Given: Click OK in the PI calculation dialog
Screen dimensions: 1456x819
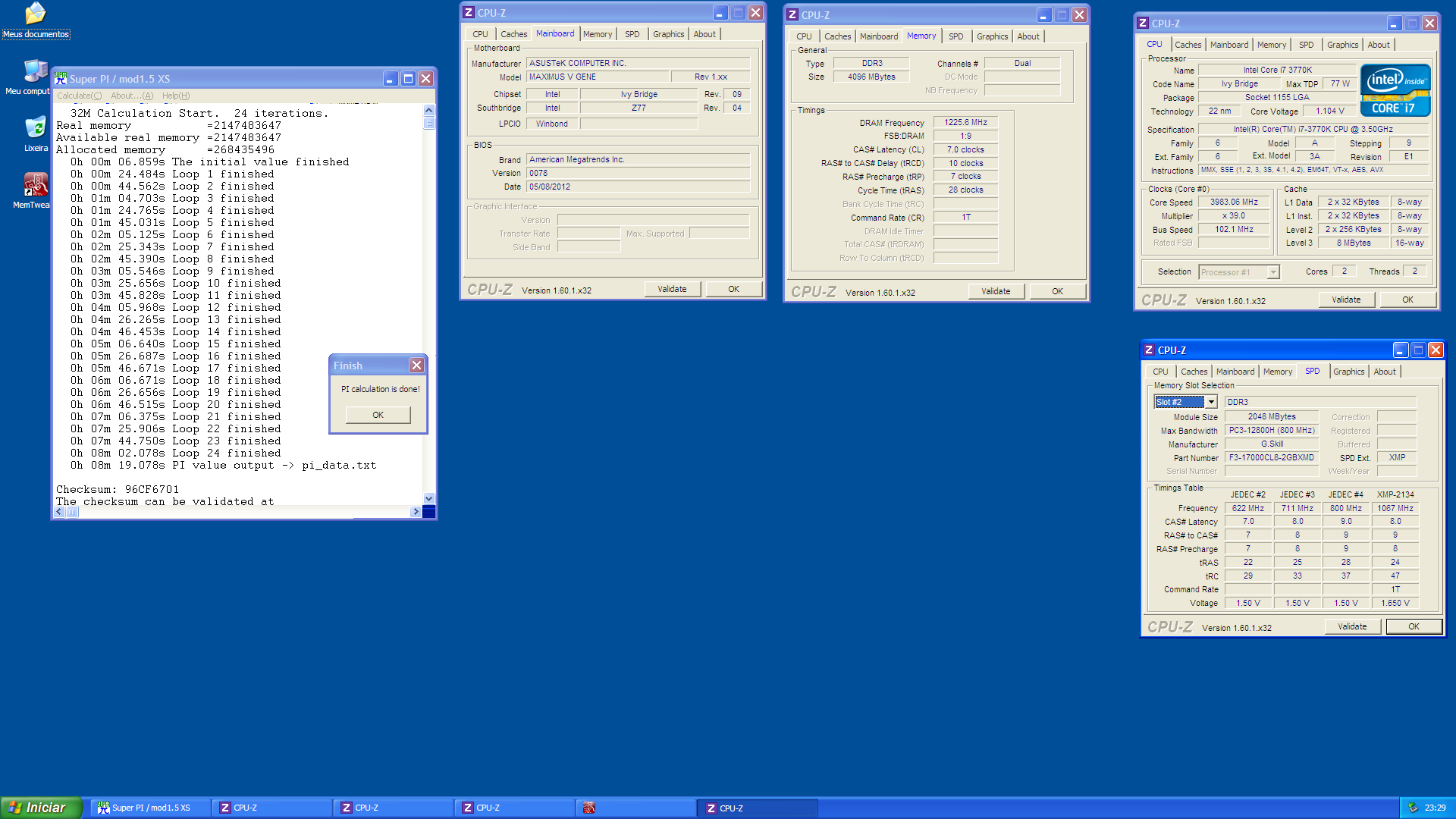Looking at the screenshot, I should tap(378, 415).
